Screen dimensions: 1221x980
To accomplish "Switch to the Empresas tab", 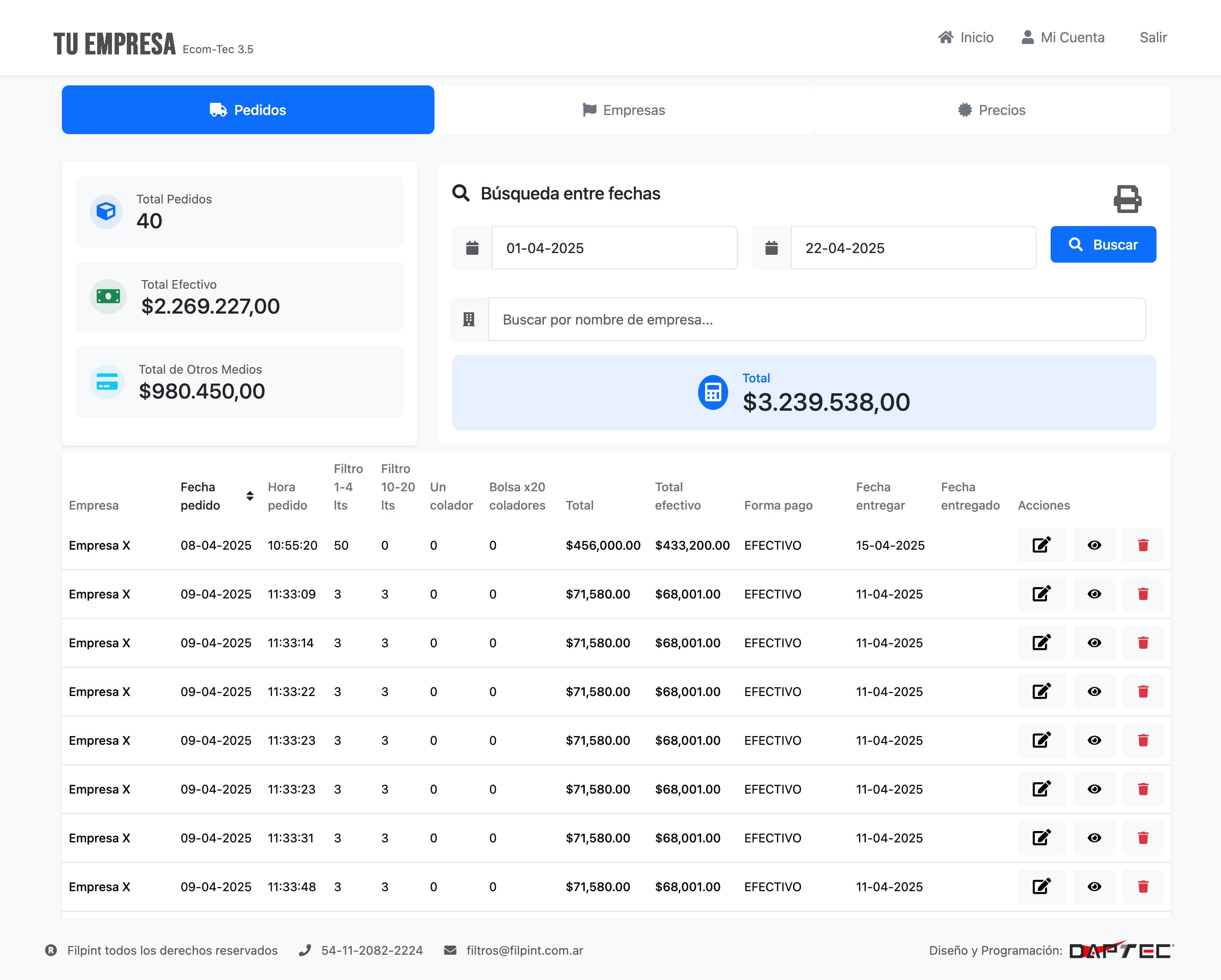I will tap(624, 110).
